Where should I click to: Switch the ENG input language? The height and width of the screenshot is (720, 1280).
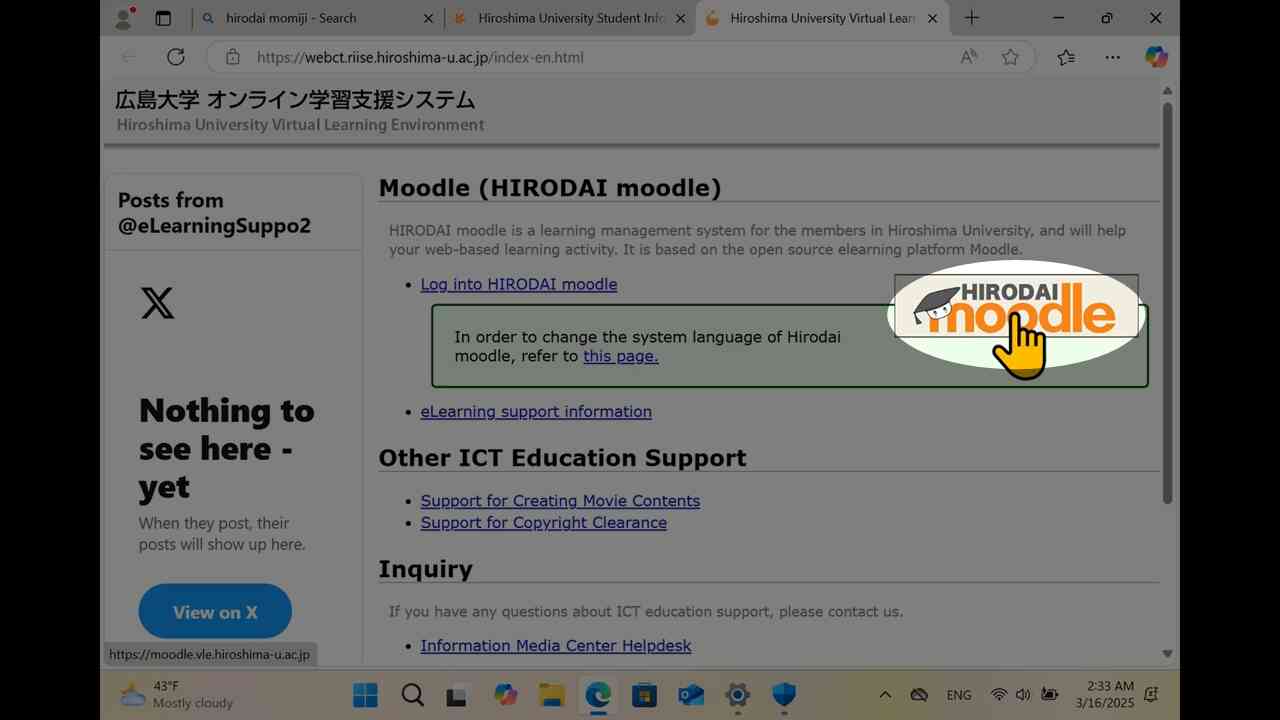pyautogui.click(x=959, y=695)
